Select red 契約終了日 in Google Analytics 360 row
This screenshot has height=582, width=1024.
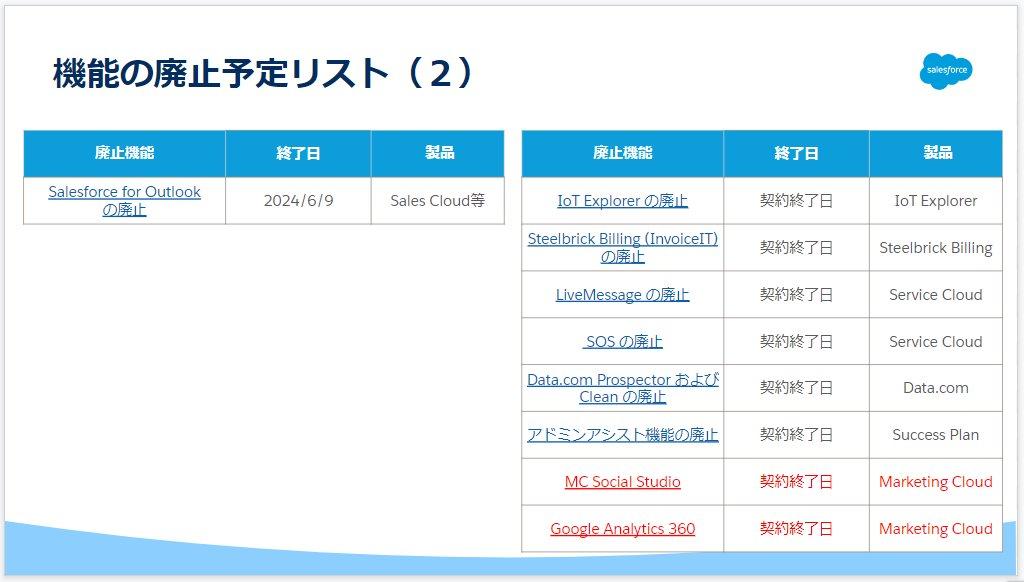[796, 528]
